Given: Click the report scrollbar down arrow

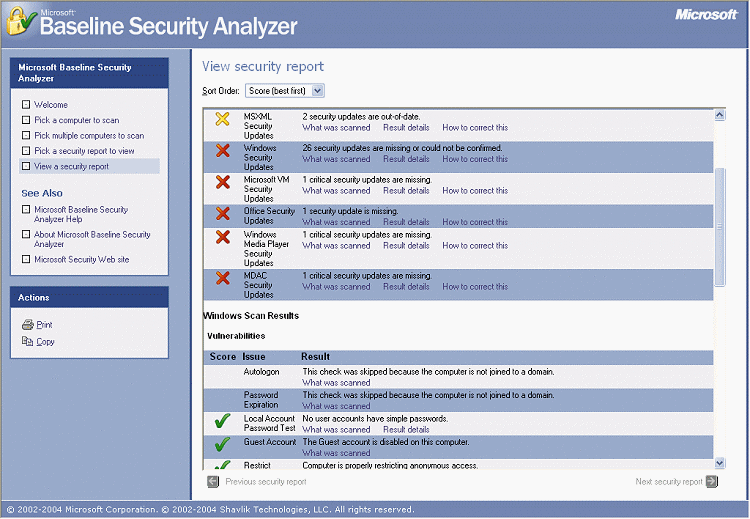Looking at the screenshot, I should 719,463.
